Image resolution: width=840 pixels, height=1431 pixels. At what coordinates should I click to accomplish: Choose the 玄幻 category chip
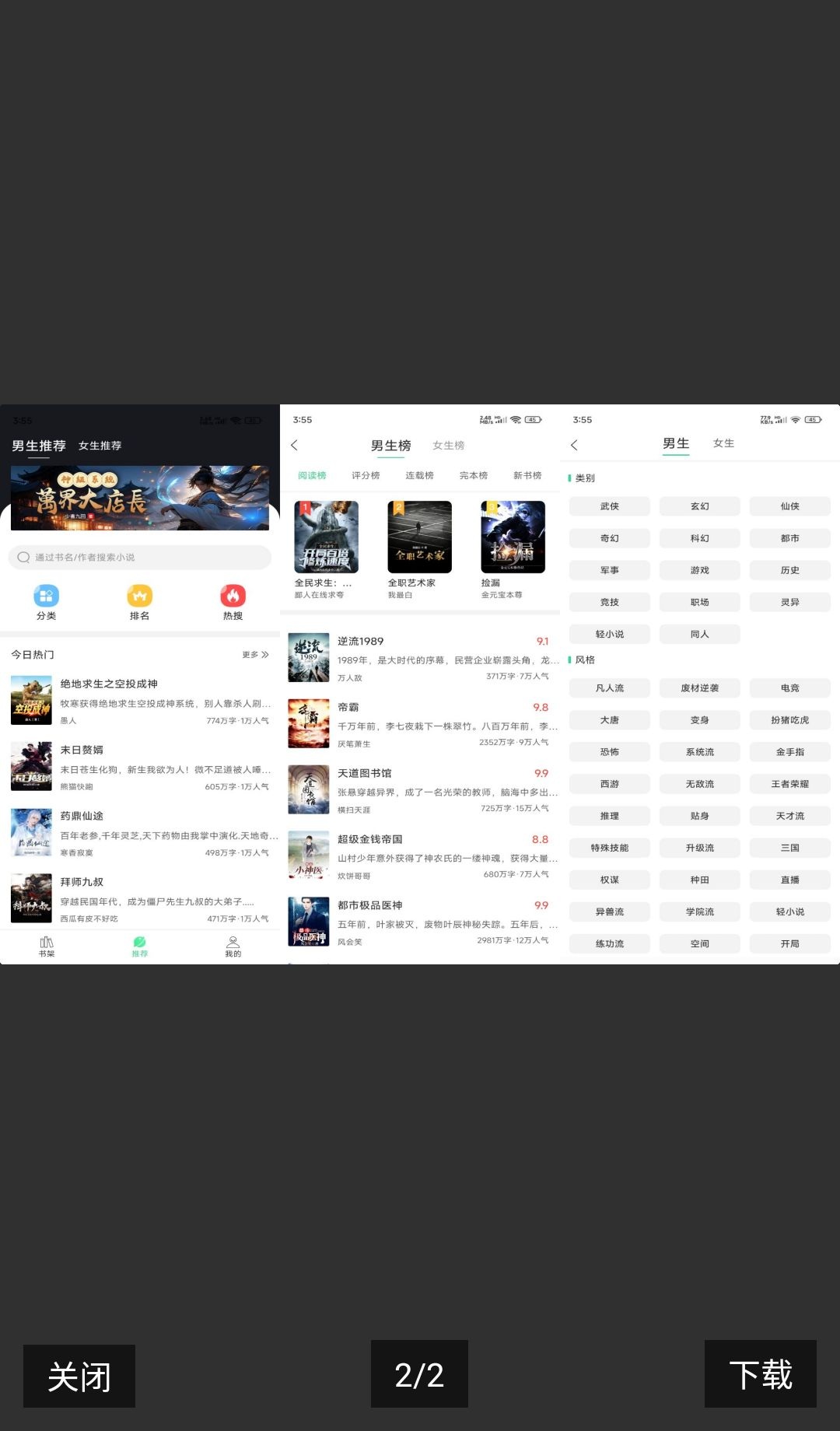(700, 506)
